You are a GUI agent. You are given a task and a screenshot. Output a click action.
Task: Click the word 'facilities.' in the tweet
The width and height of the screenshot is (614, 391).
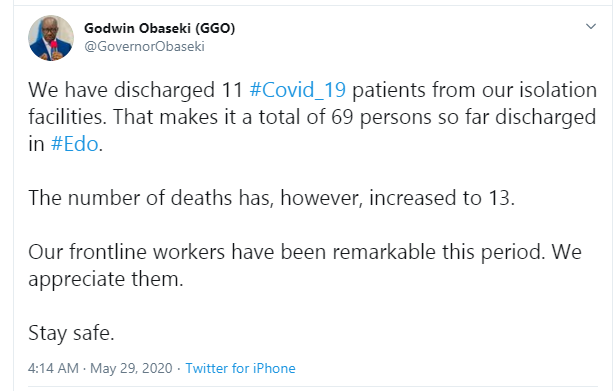tap(67, 117)
